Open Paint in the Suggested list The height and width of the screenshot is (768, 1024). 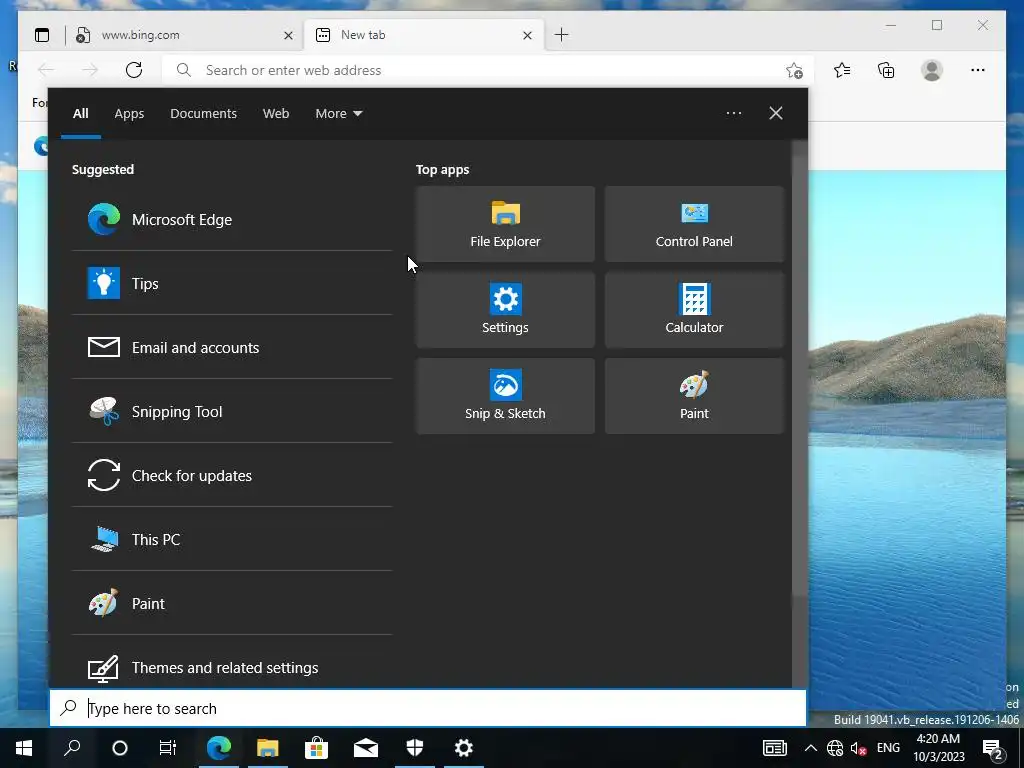tap(232, 603)
